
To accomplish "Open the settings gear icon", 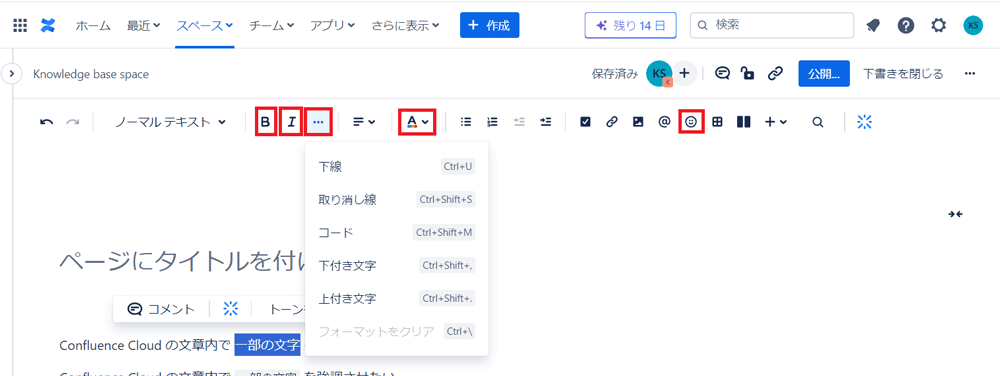I will point(938,25).
